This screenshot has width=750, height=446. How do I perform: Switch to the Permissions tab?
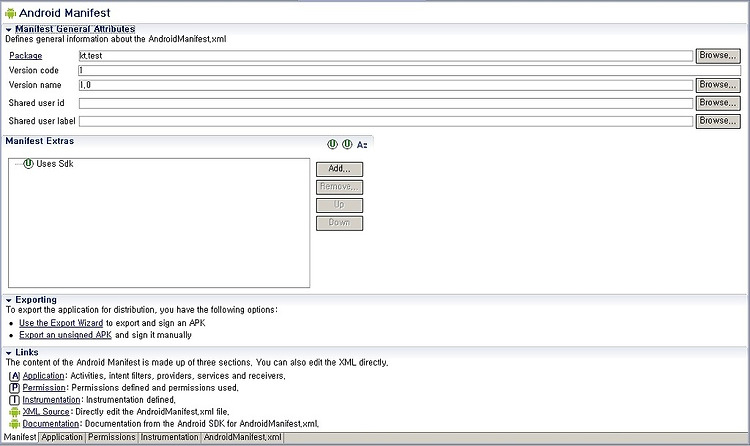pos(111,437)
